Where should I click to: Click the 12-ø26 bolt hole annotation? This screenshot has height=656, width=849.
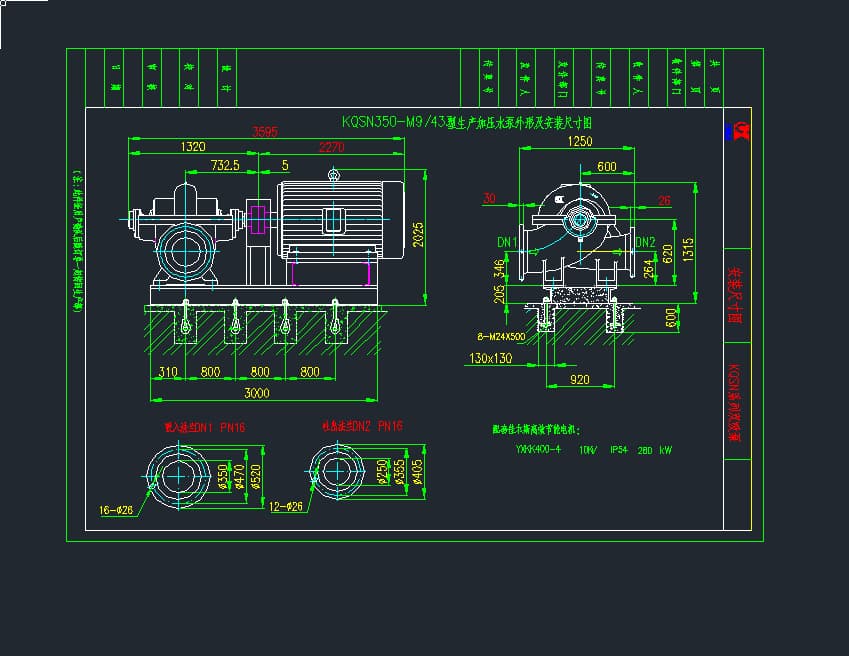290,507
